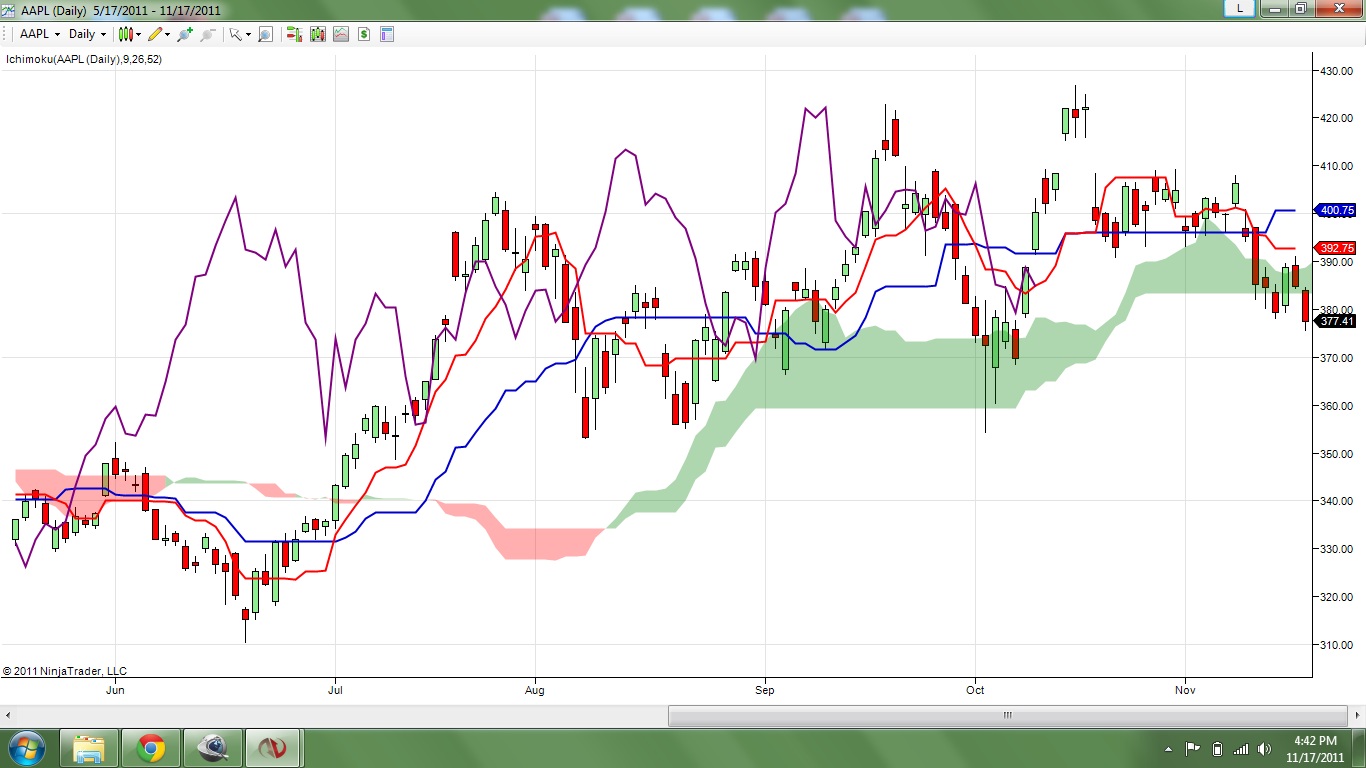Image resolution: width=1366 pixels, height=768 pixels.
Task: Open the Daily interval selector dropdown
Action: tap(87, 34)
